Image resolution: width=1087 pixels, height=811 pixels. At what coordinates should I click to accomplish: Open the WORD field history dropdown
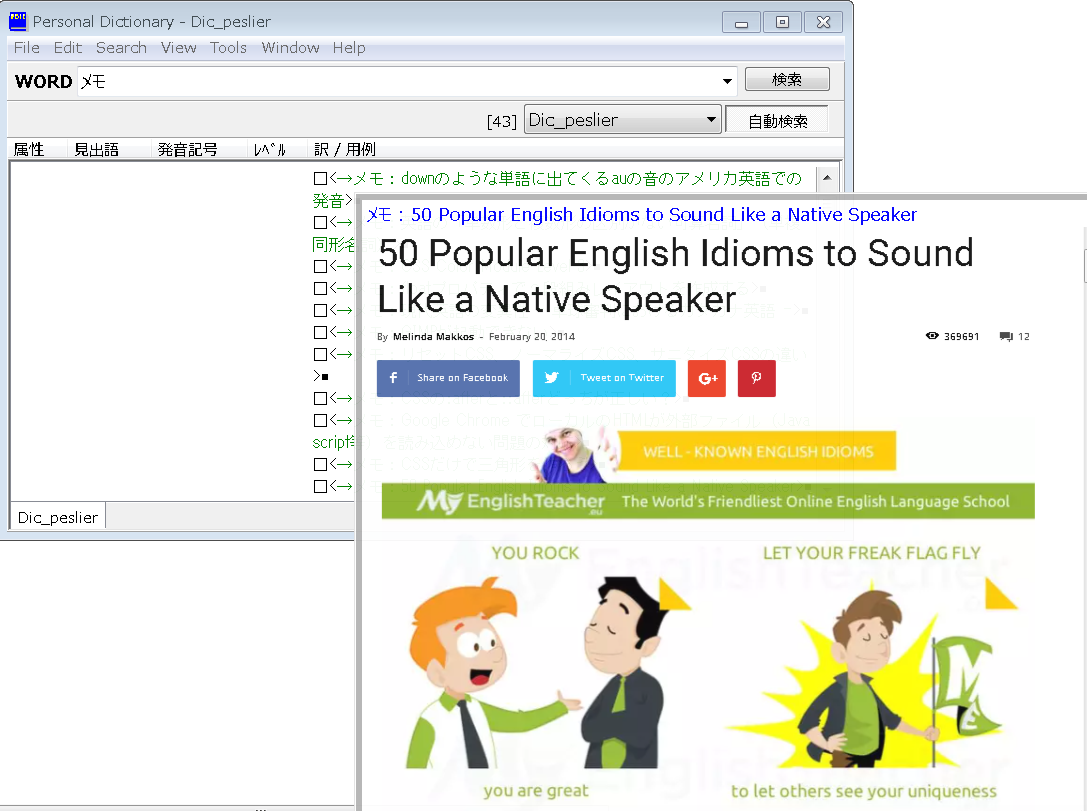[x=727, y=79]
